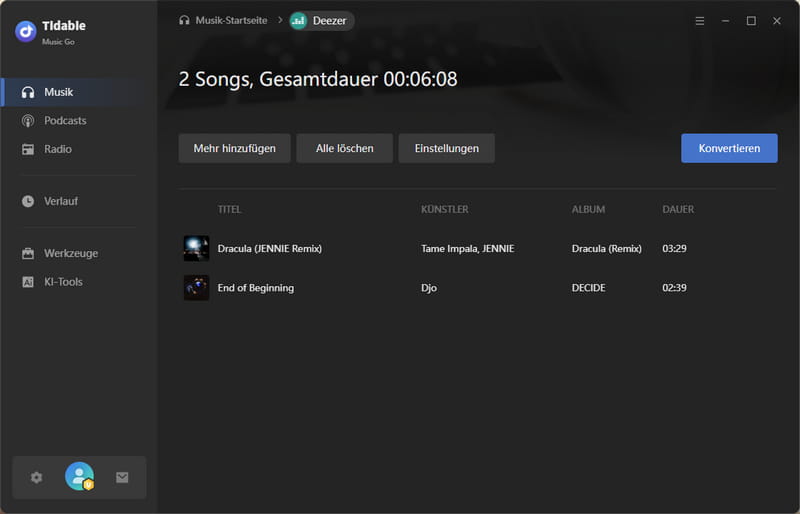The height and width of the screenshot is (514, 800).
Task: Open Einstellungen for conversion
Action: pyautogui.click(x=446, y=149)
